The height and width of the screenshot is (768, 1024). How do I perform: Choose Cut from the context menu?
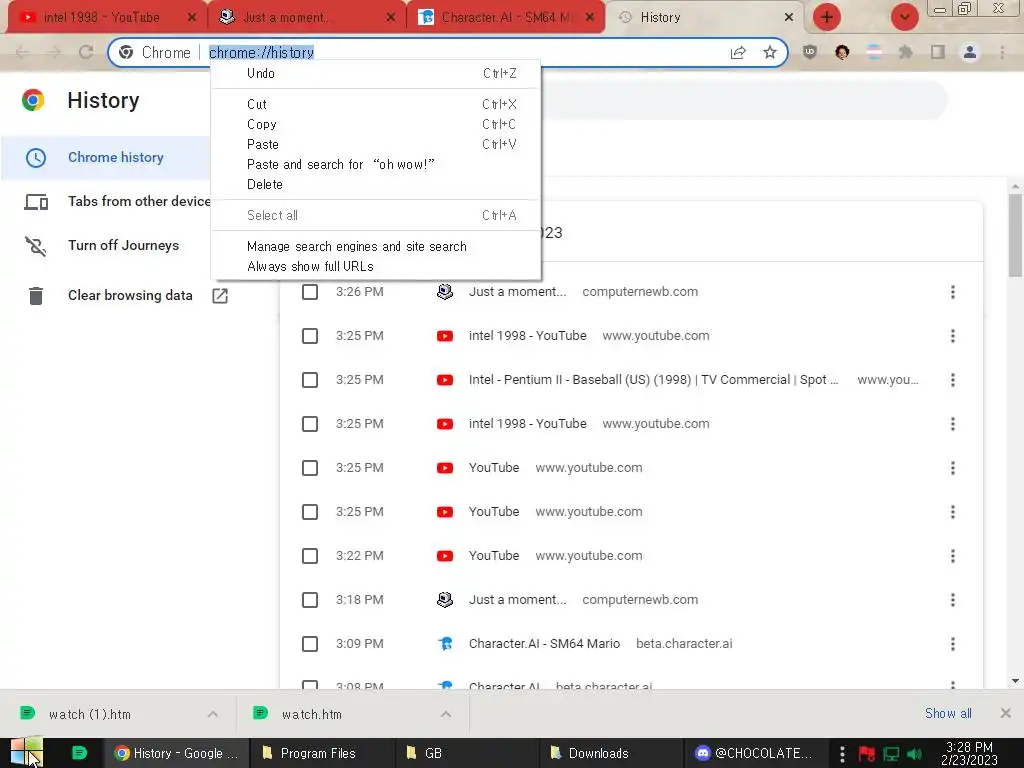[x=376, y=104]
